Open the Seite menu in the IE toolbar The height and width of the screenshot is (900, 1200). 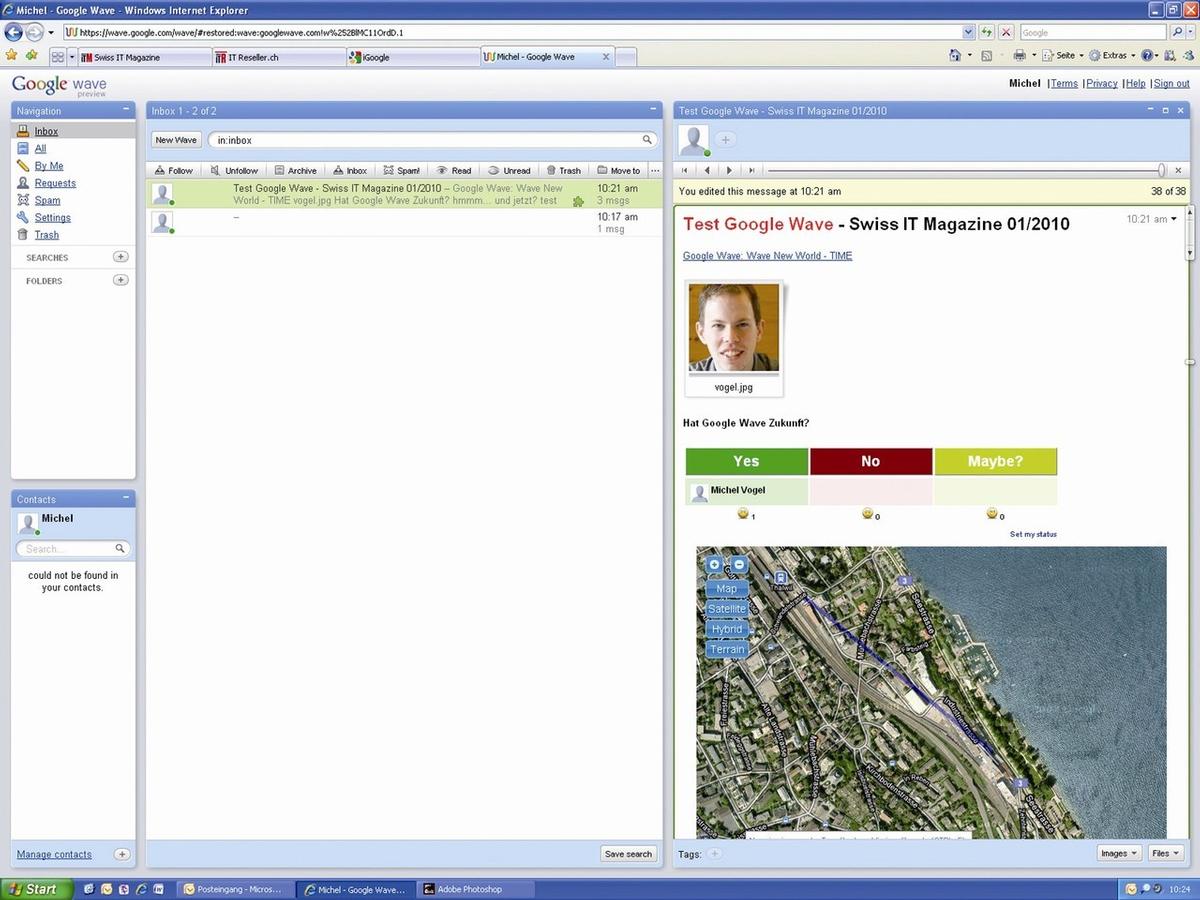[1063, 56]
